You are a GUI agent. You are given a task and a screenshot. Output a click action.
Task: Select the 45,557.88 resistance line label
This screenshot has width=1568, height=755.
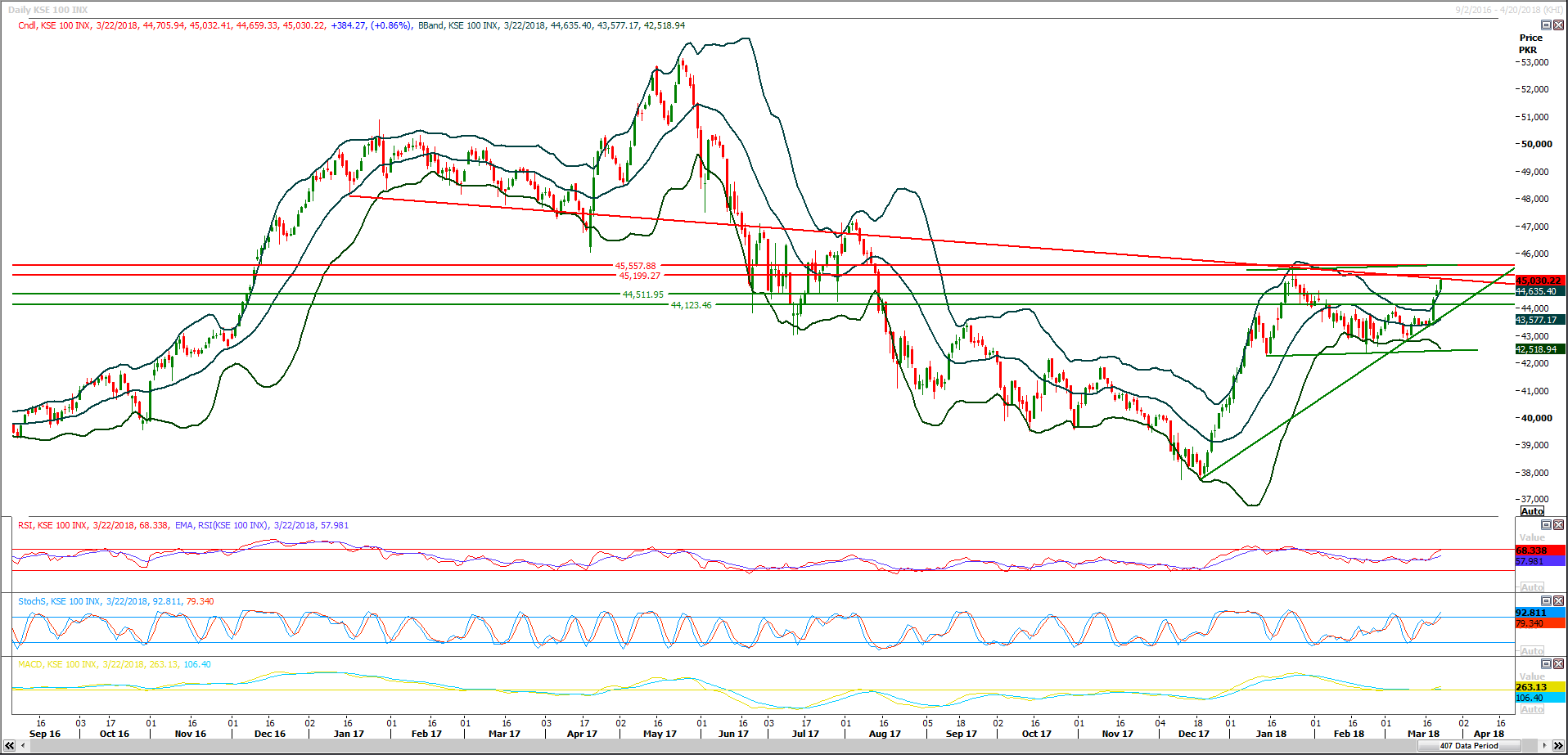coord(636,266)
